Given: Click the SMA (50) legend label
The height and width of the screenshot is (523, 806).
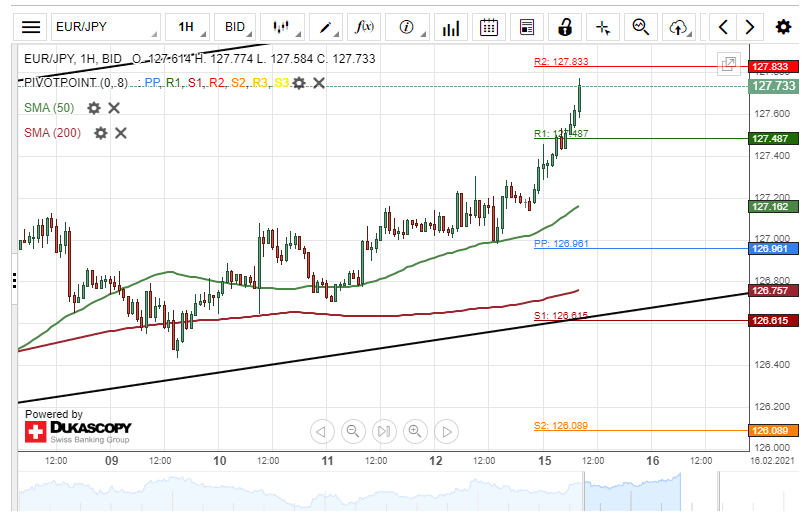Looking at the screenshot, I should (49, 108).
